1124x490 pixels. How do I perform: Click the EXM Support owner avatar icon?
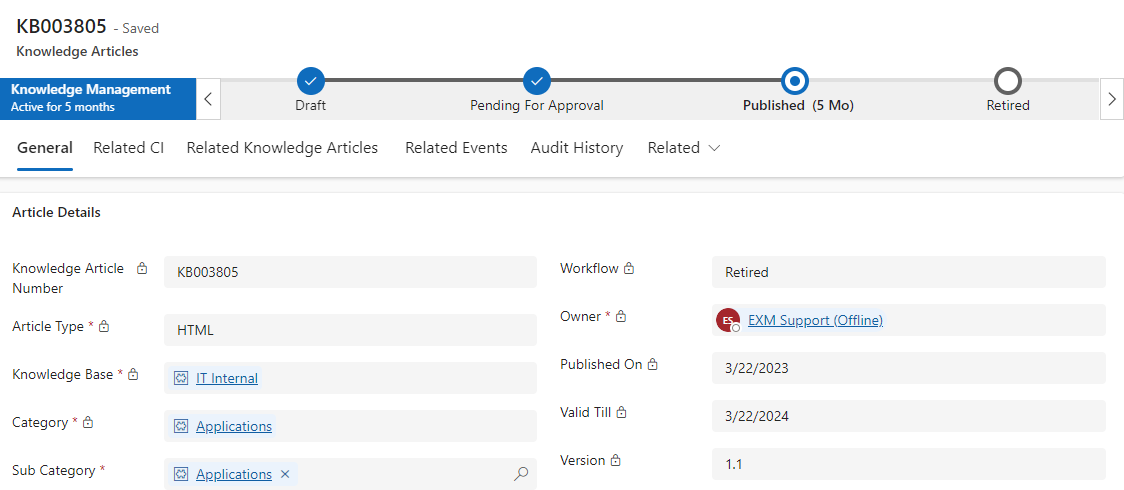point(728,320)
